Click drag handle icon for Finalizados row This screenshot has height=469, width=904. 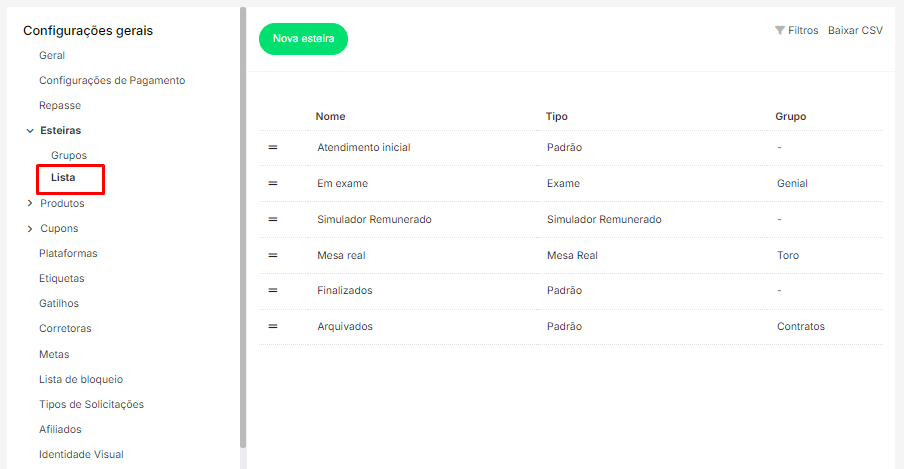point(272,290)
